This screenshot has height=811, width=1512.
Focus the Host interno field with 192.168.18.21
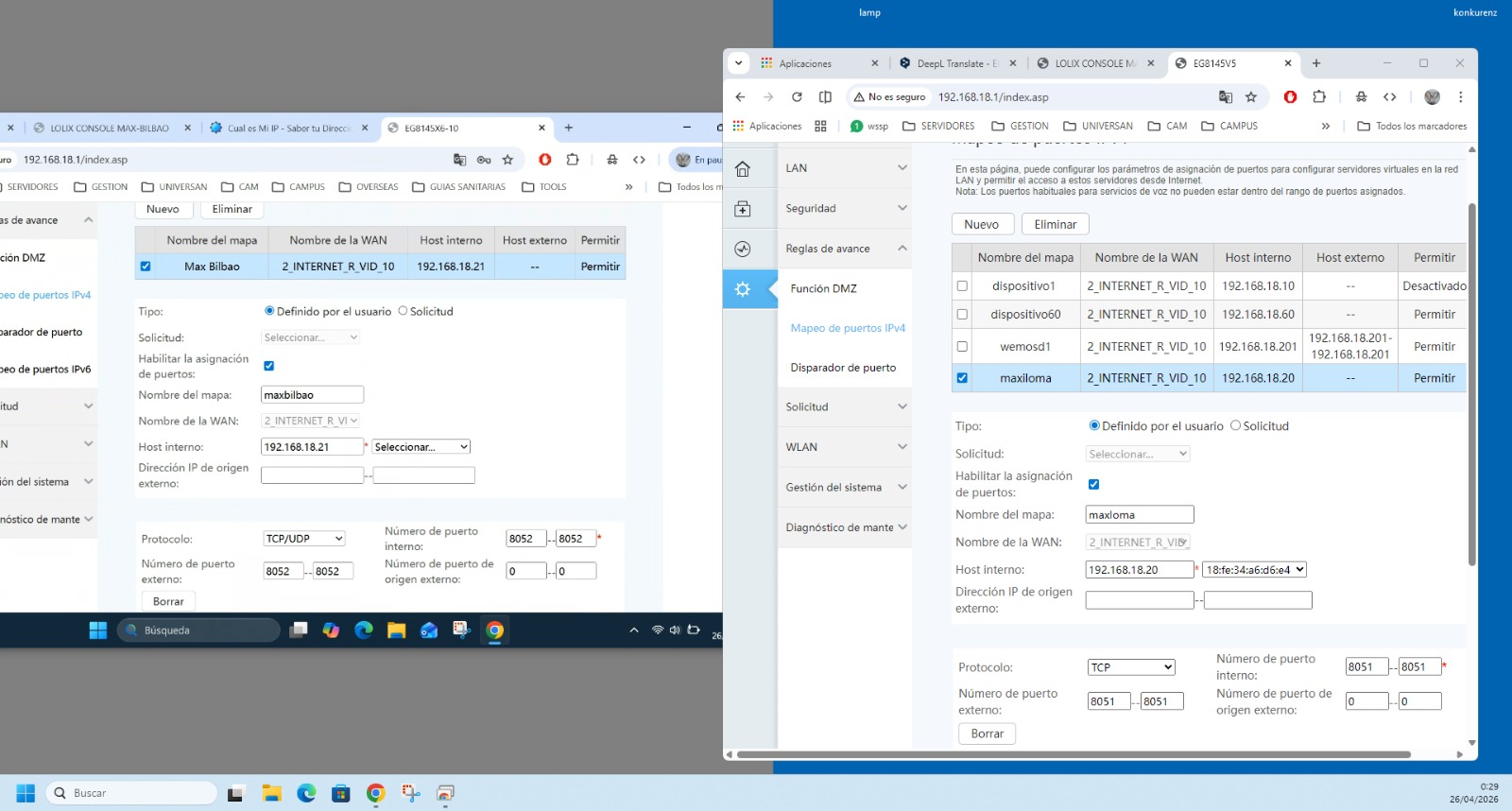[312, 447]
